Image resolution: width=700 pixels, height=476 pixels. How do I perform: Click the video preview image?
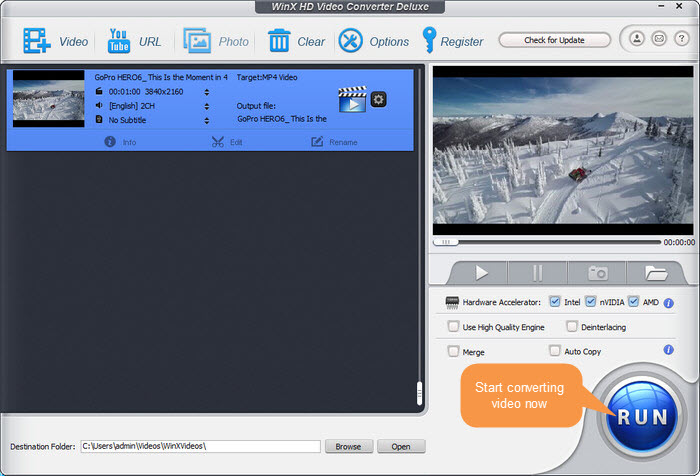pos(563,150)
